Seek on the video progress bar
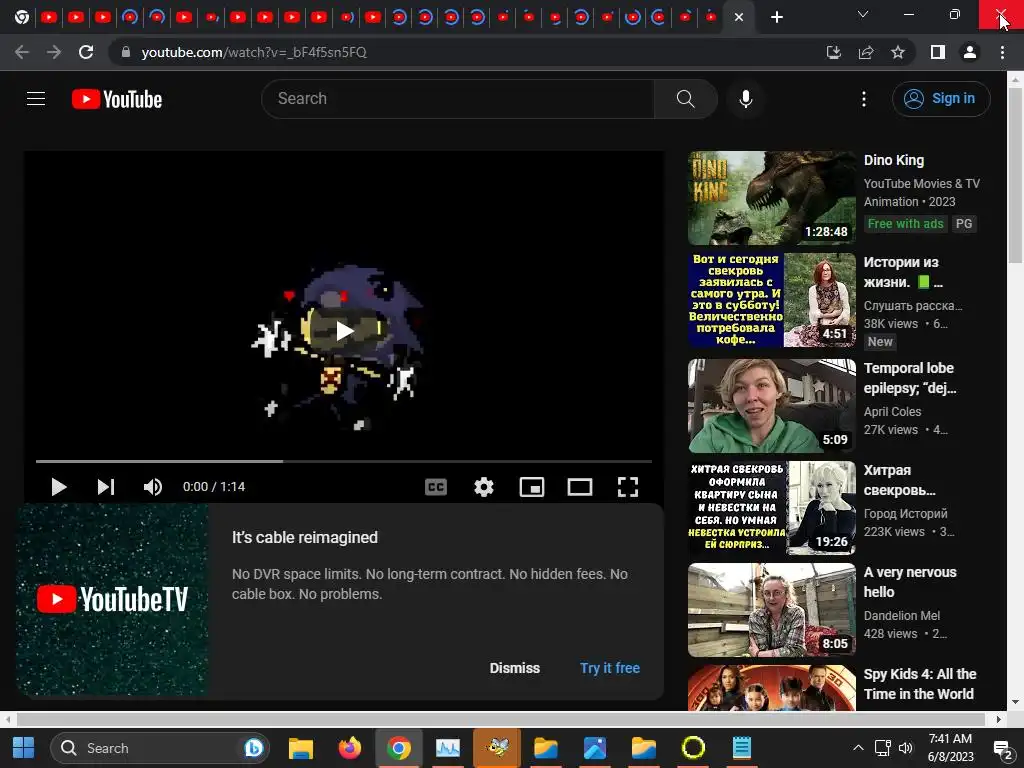 coord(344,461)
